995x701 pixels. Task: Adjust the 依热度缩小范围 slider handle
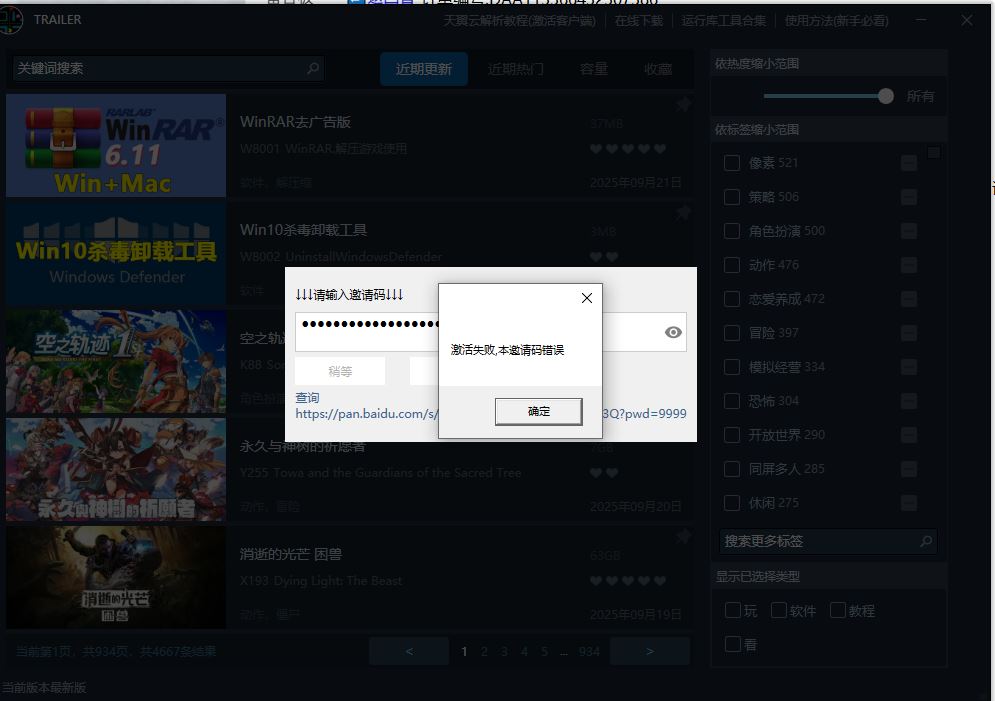point(886,96)
